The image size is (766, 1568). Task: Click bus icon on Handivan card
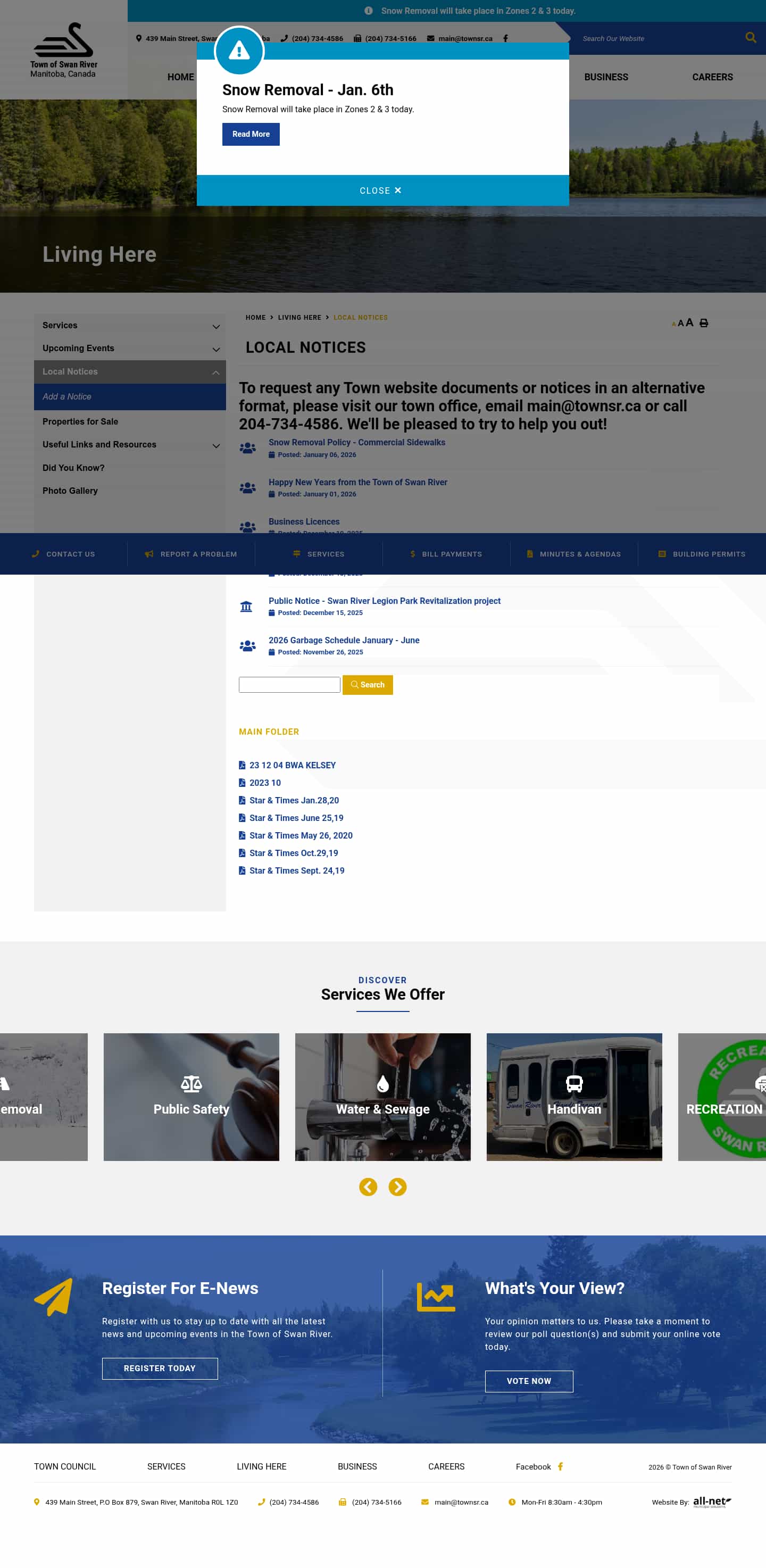574,1083
